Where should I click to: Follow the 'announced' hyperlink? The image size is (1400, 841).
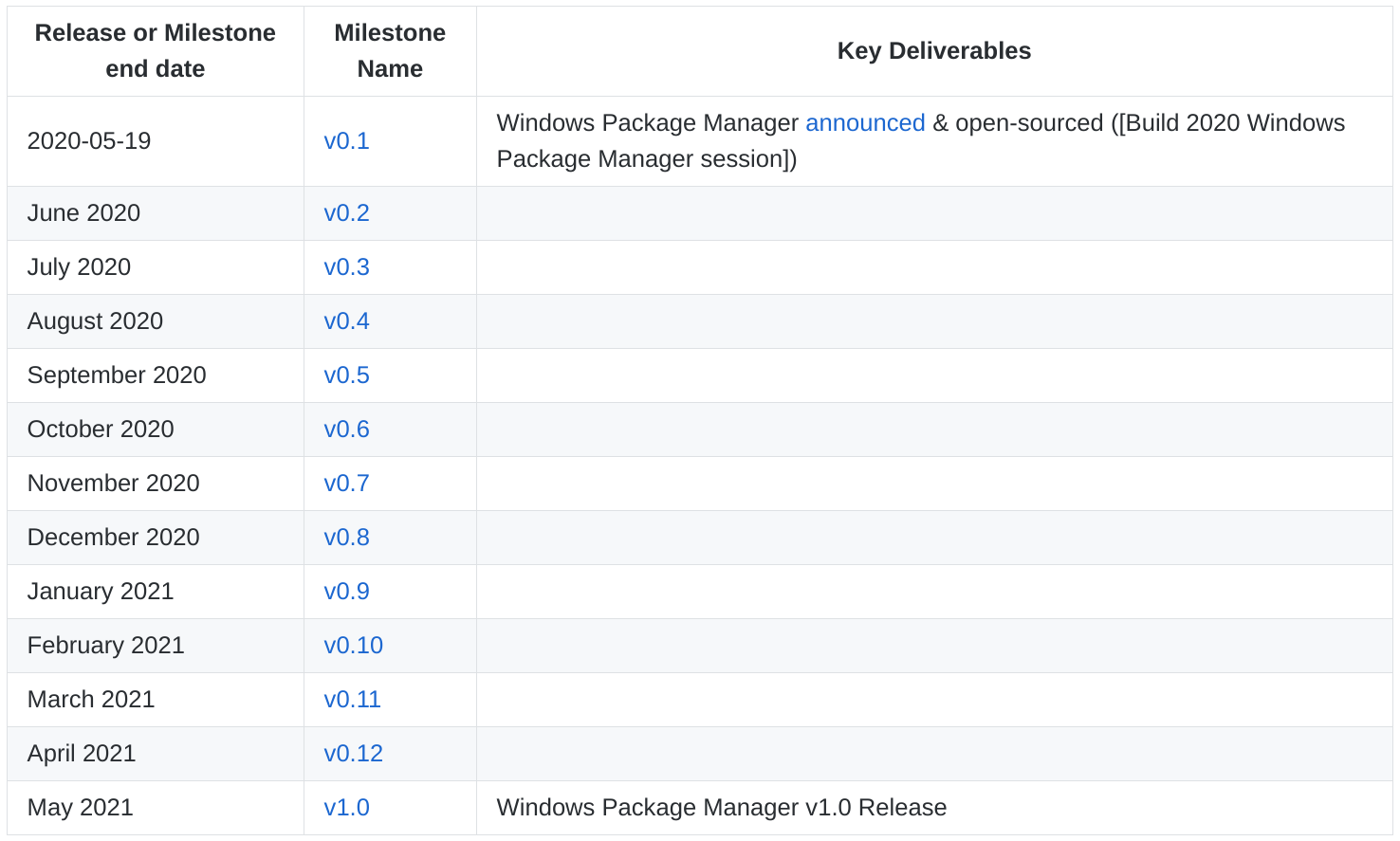tap(865, 123)
